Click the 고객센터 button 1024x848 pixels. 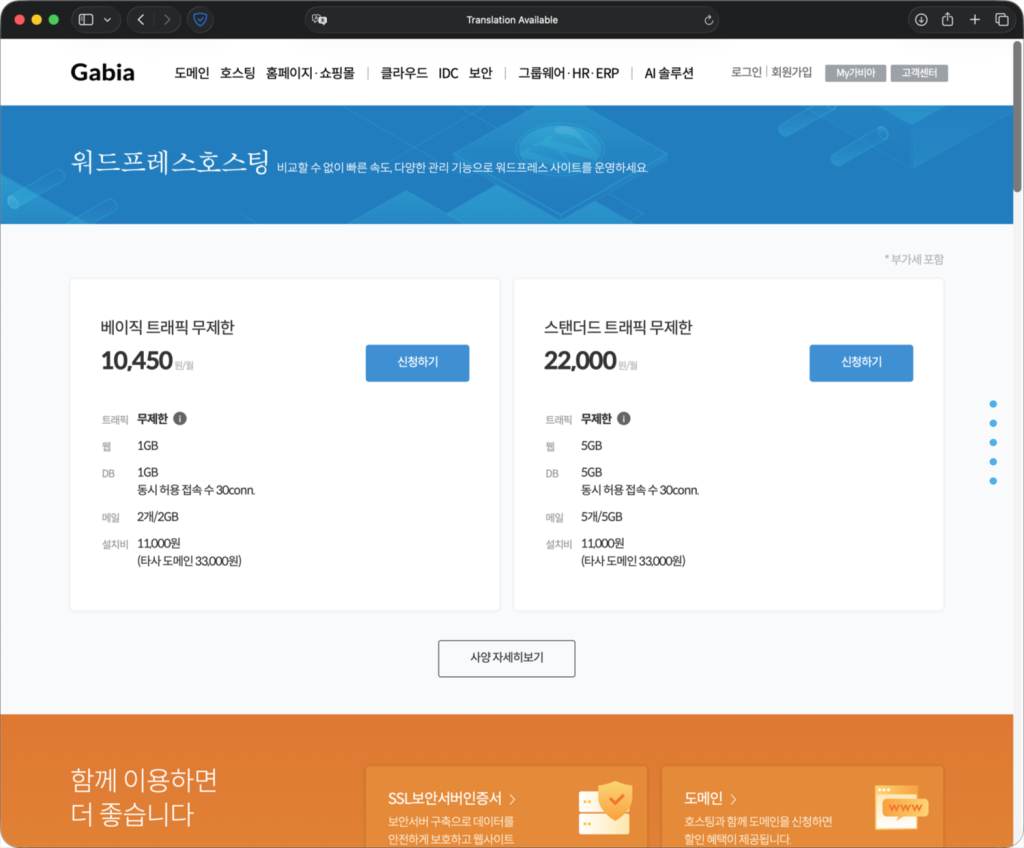pyautogui.click(x=919, y=73)
